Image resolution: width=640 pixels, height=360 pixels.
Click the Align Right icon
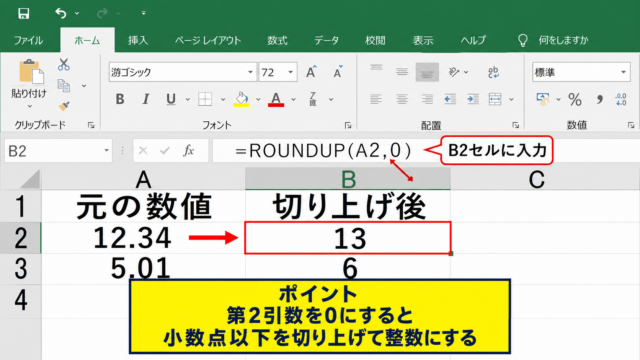click(427, 99)
